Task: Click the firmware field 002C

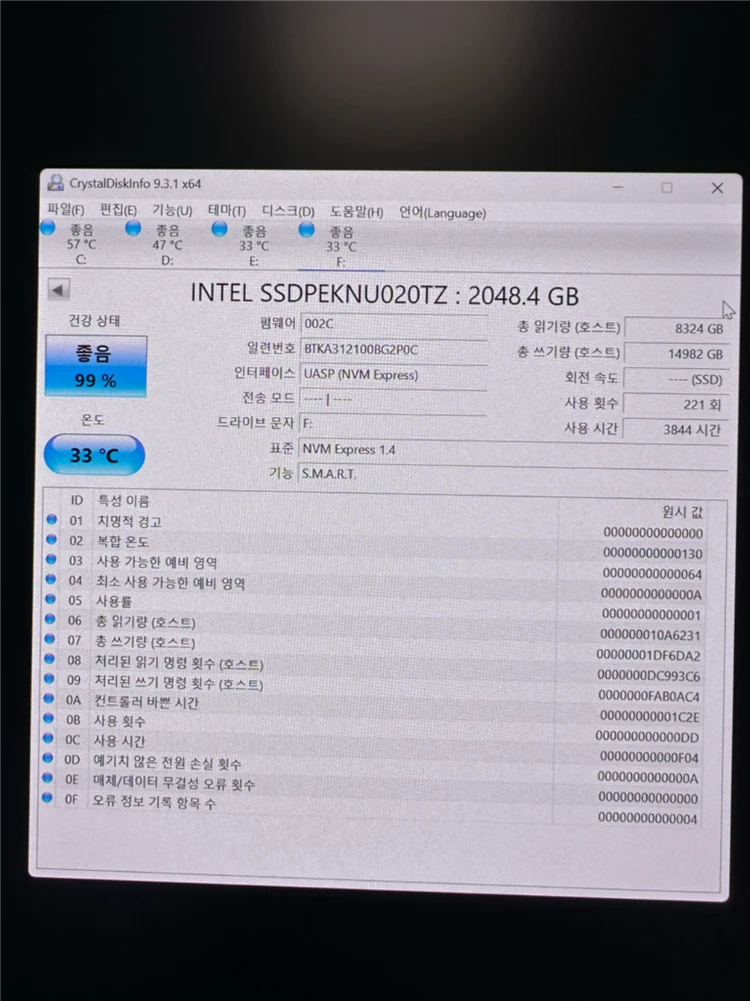Action: tap(394, 324)
